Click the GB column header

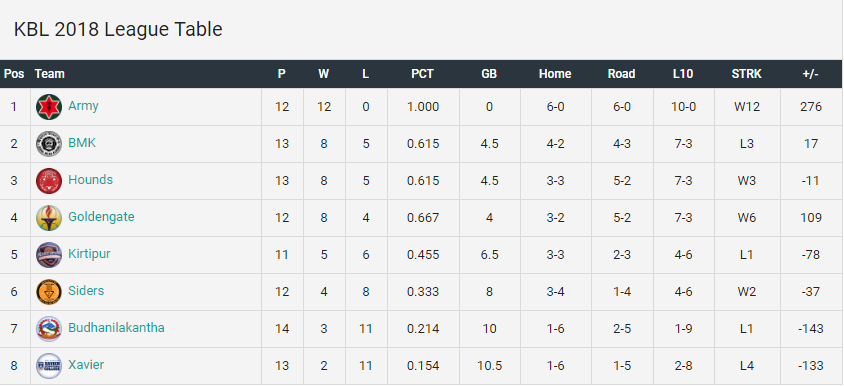tap(489, 74)
